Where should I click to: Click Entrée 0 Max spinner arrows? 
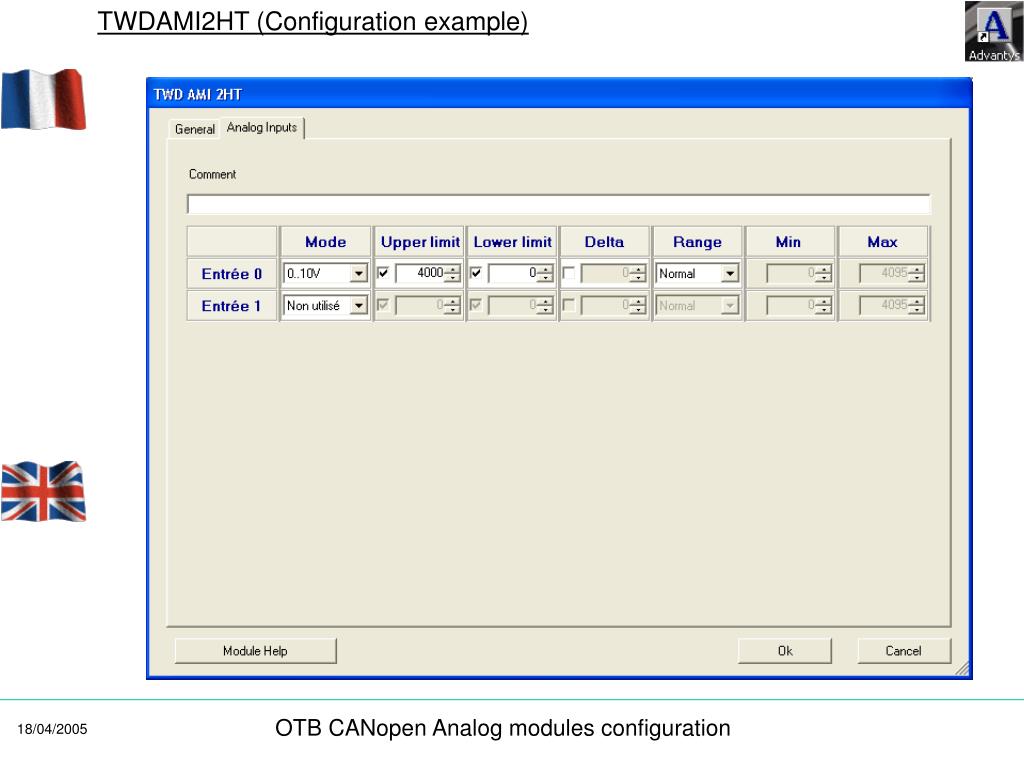(x=916, y=274)
